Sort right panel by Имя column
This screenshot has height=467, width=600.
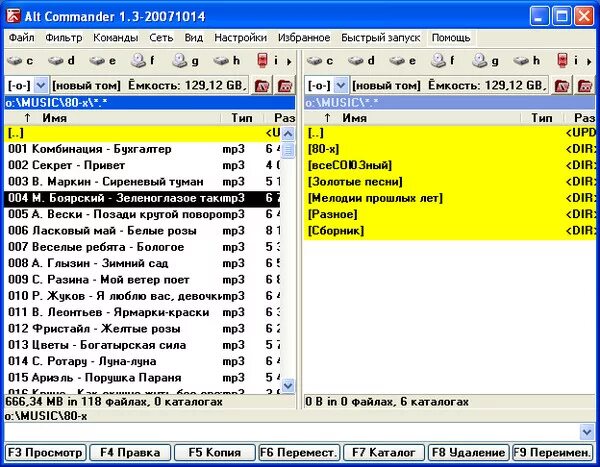tap(413, 118)
